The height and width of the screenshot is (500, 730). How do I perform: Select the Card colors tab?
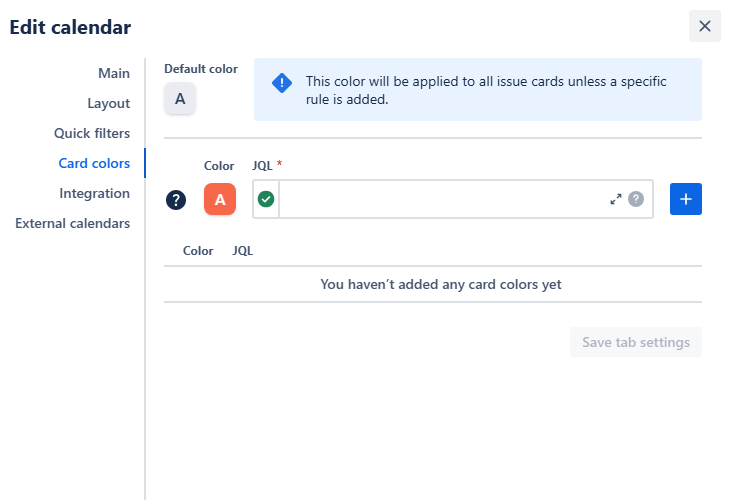94,163
